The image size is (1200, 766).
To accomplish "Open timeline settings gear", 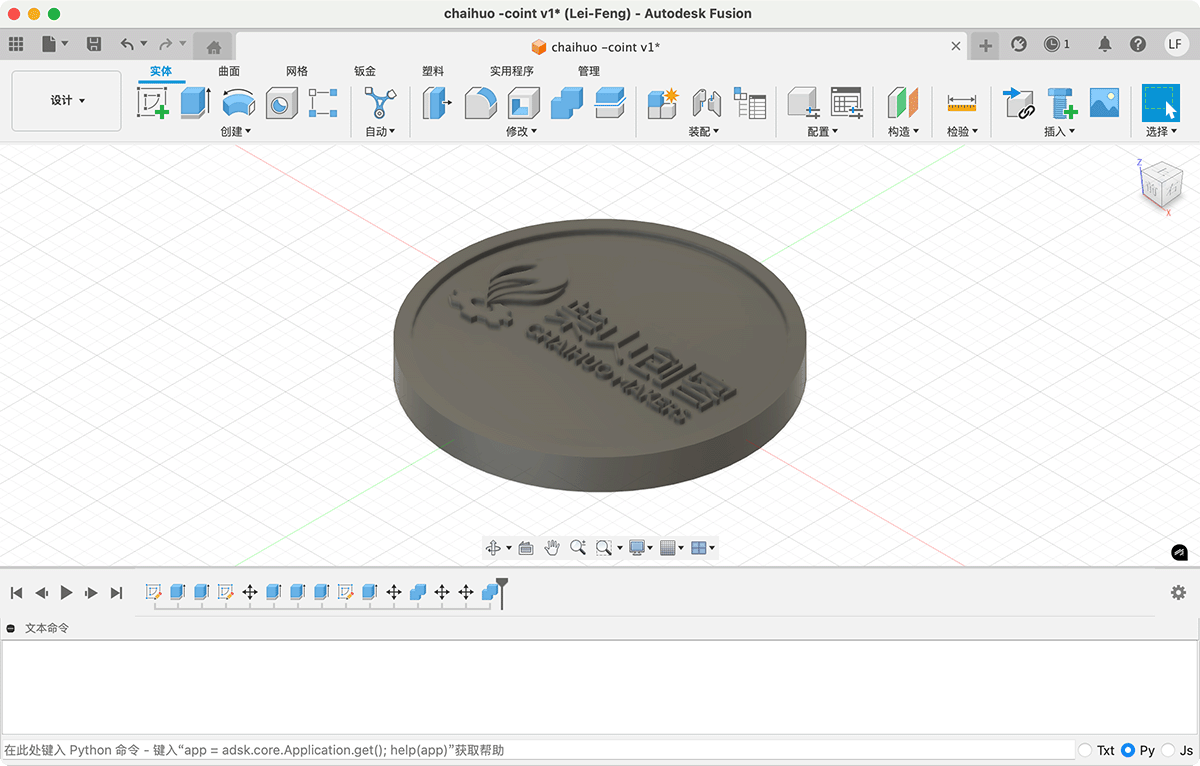I will tap(1178, 592).
